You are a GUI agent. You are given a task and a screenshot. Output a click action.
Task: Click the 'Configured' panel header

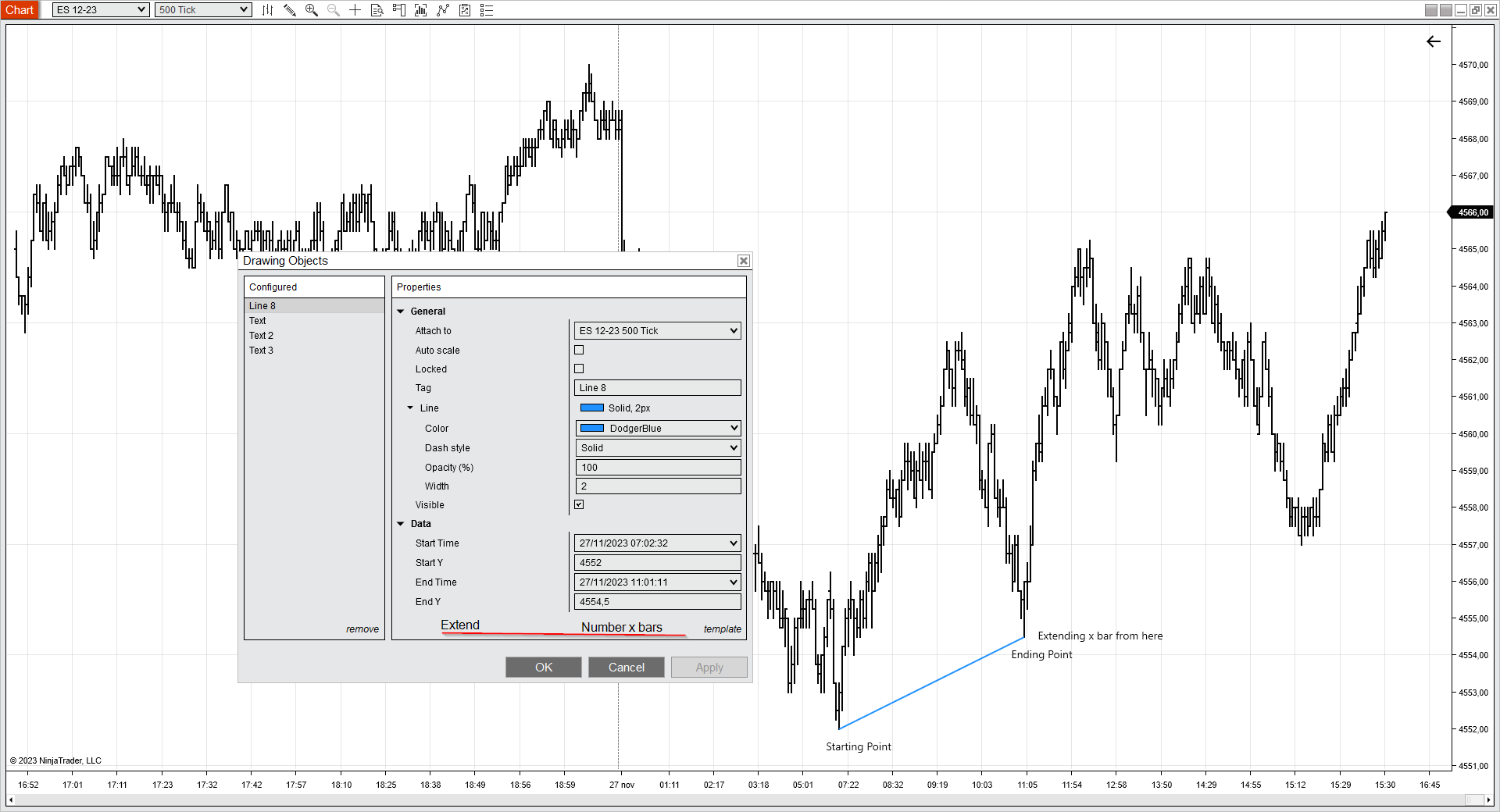pos(314,287)
